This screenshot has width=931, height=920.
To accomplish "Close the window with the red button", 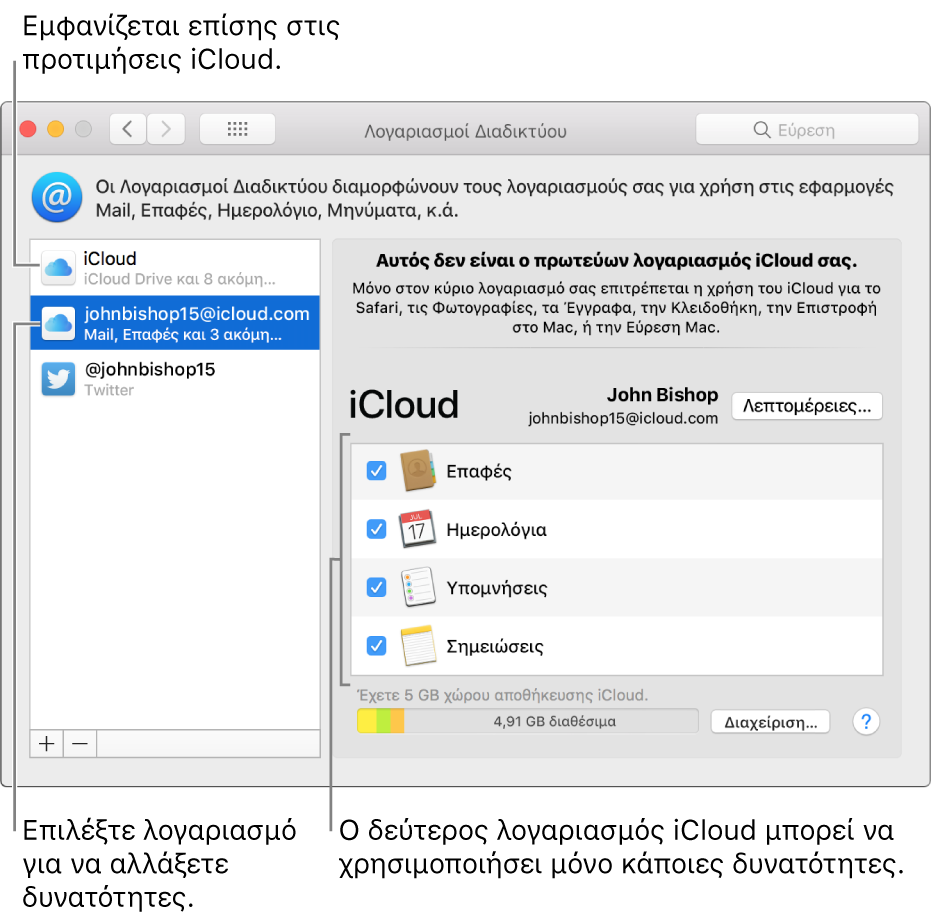I will (27, 129).
